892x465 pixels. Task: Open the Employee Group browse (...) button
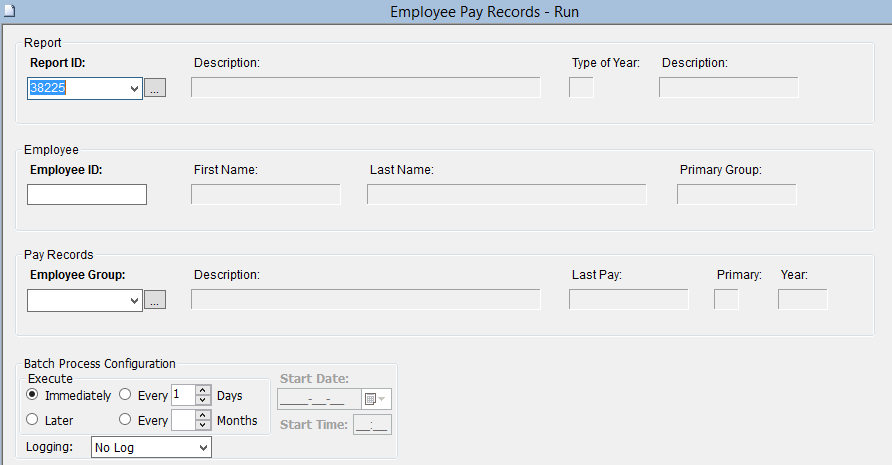[x=155, y=300]
